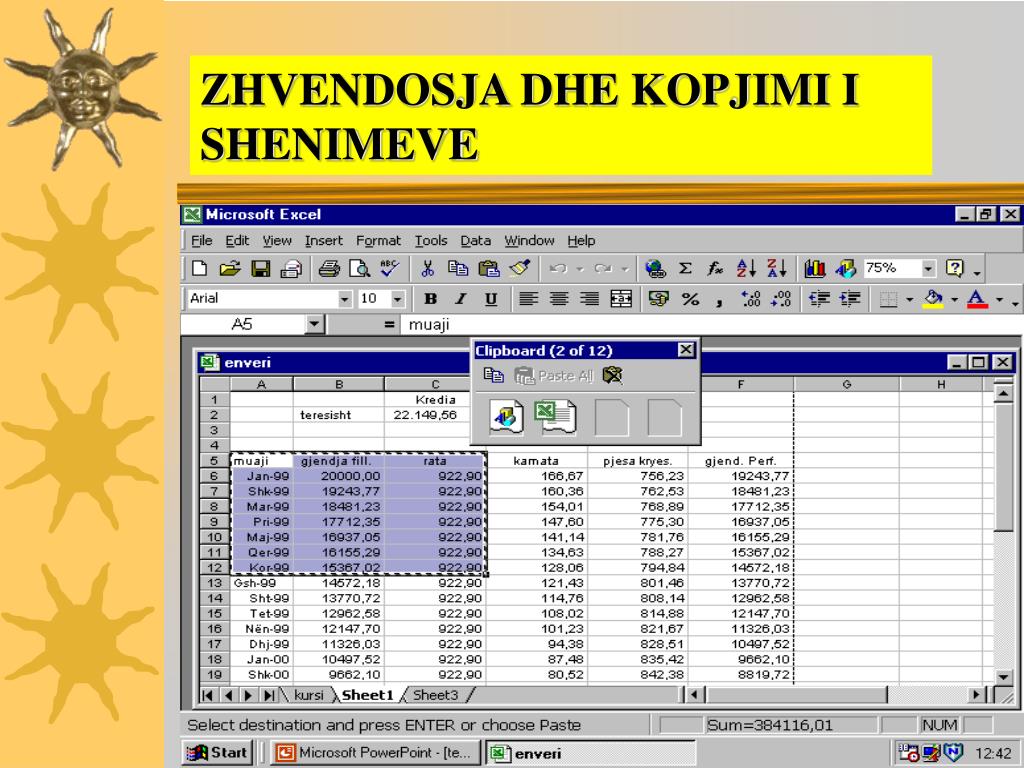Select the first clipboard item icon
This screenshot has height=768, width=1024.
(x=507, y=417)
